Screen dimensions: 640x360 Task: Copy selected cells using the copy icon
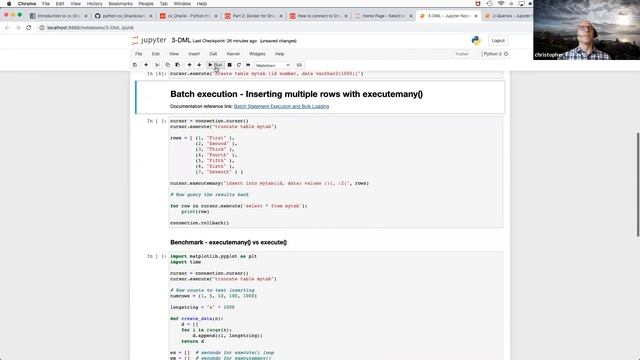coord(167,65)
